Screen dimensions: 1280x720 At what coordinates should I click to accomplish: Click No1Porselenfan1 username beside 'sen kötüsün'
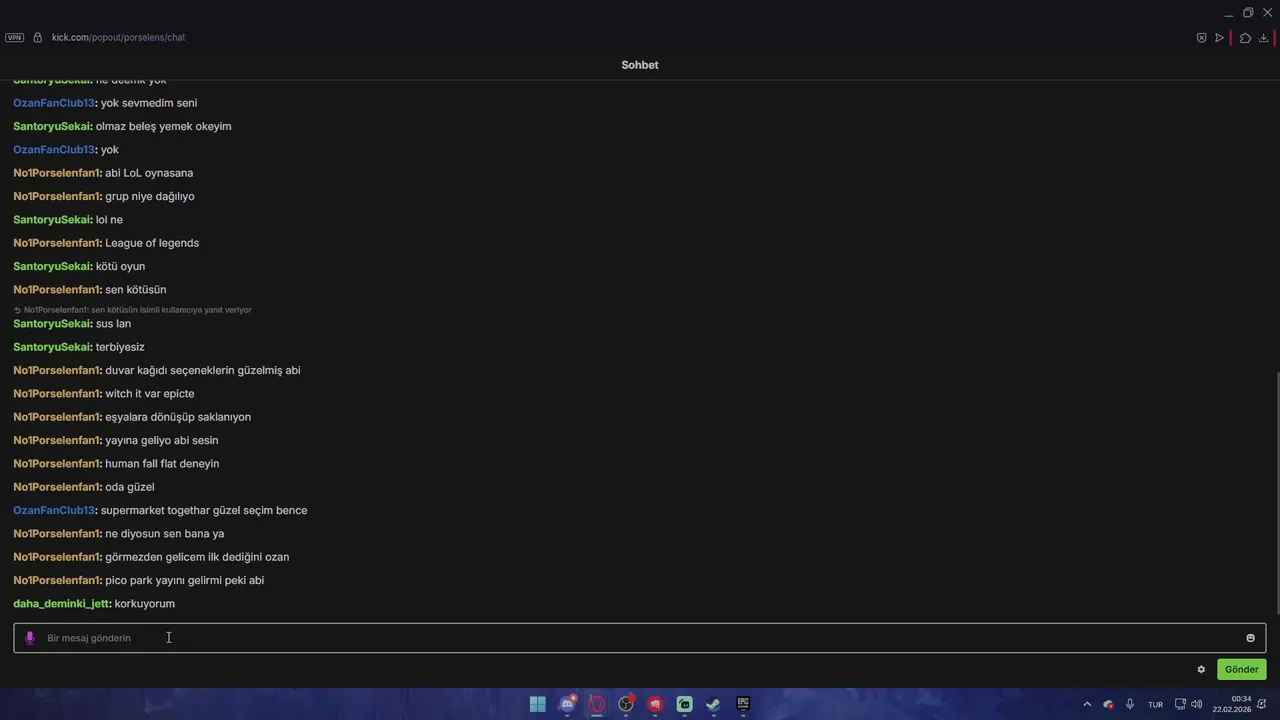click(x=57, y=289)
